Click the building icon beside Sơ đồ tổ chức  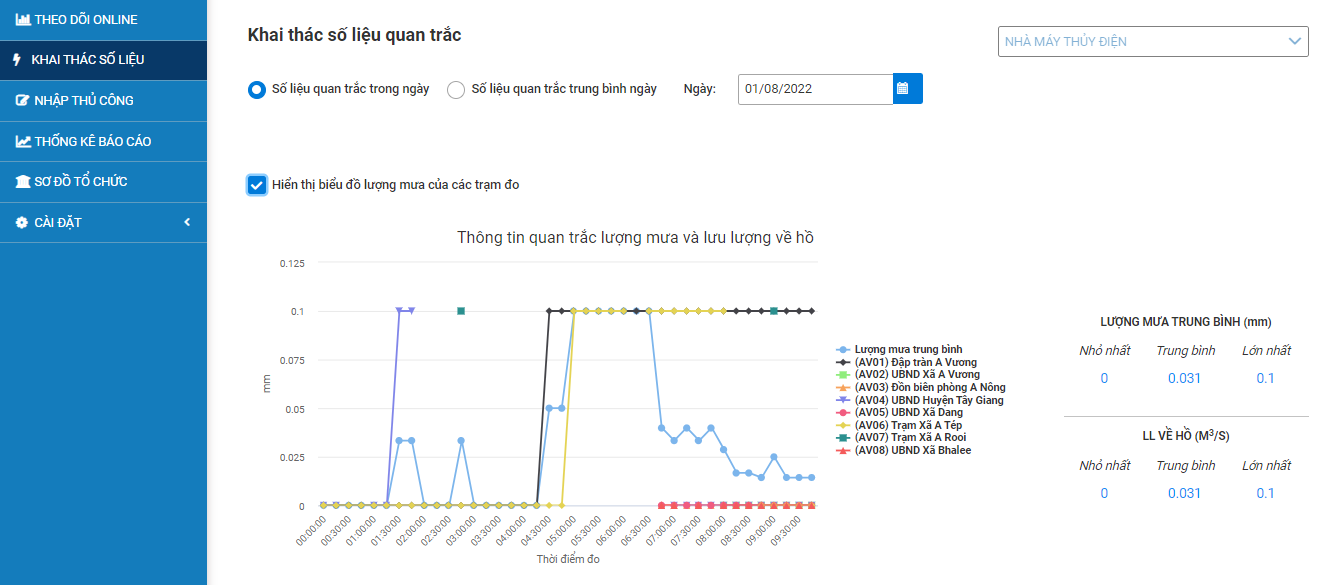(23, 182)
